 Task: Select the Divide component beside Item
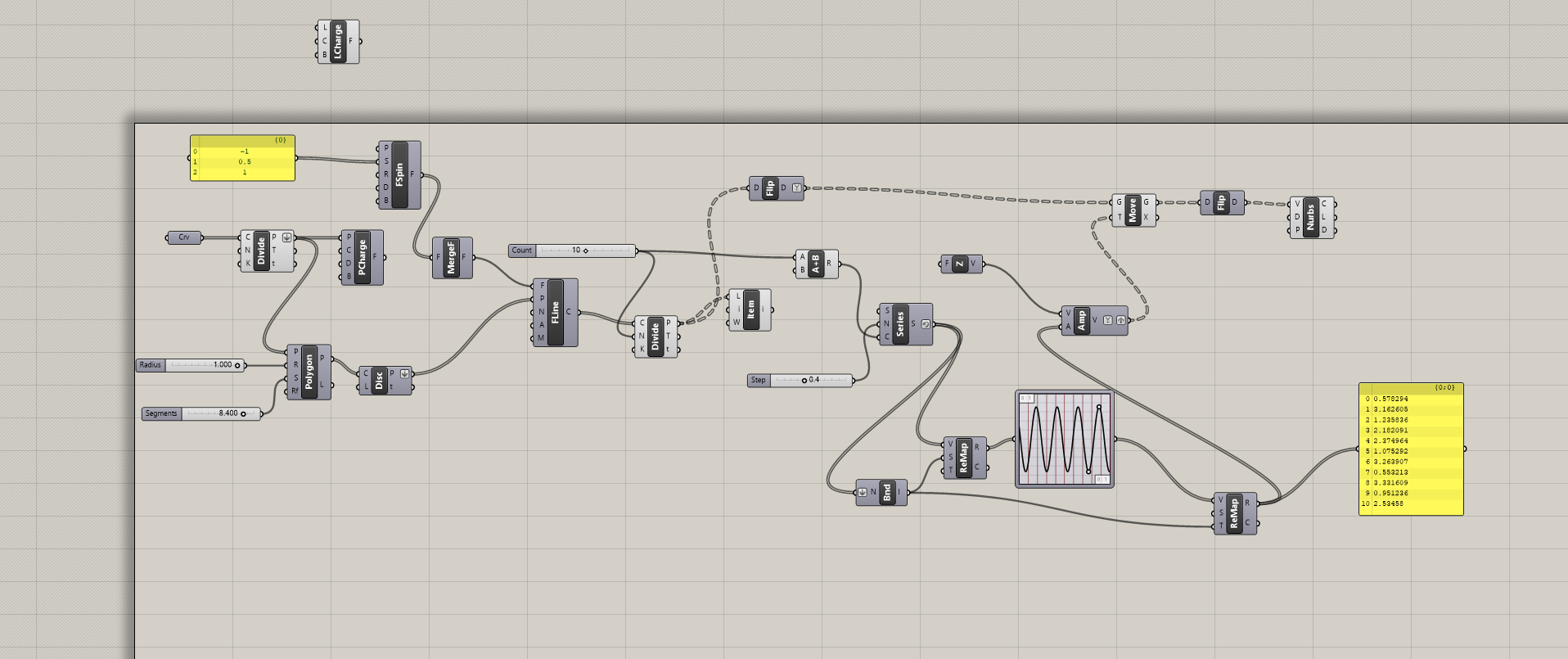(655, 336)
